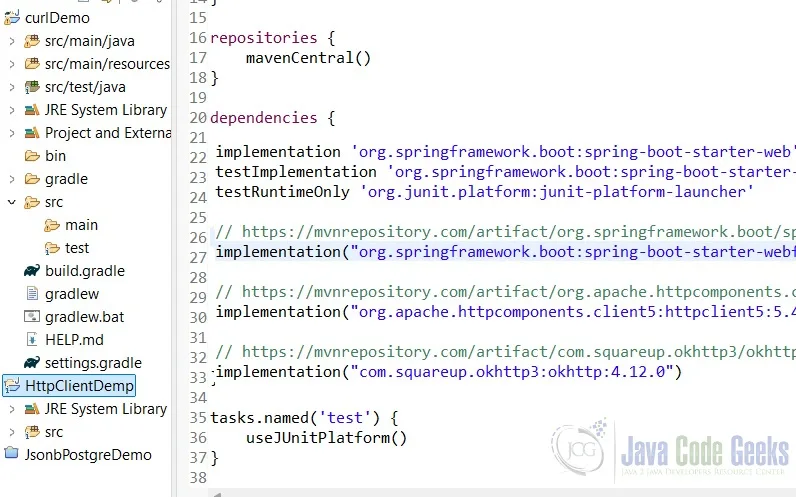The width and height of the screenshot is (796, 497).
Task: Open settings.gradle file
Action: coord(93,363)
